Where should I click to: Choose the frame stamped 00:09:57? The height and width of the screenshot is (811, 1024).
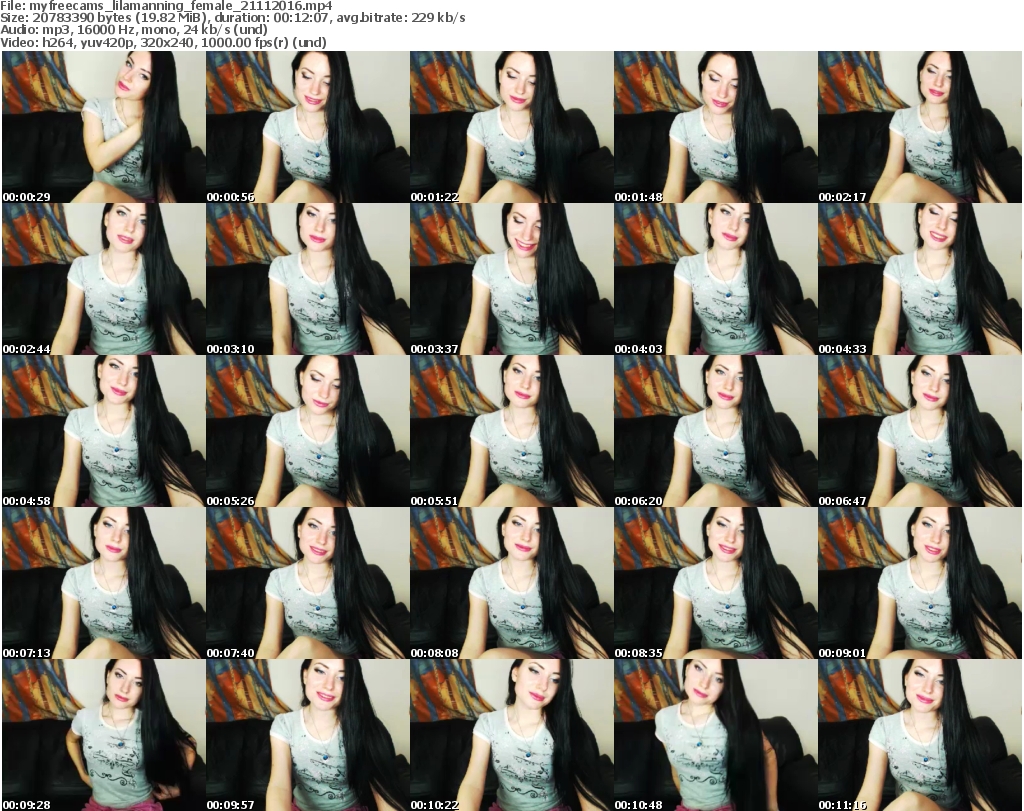coord(308,735)
